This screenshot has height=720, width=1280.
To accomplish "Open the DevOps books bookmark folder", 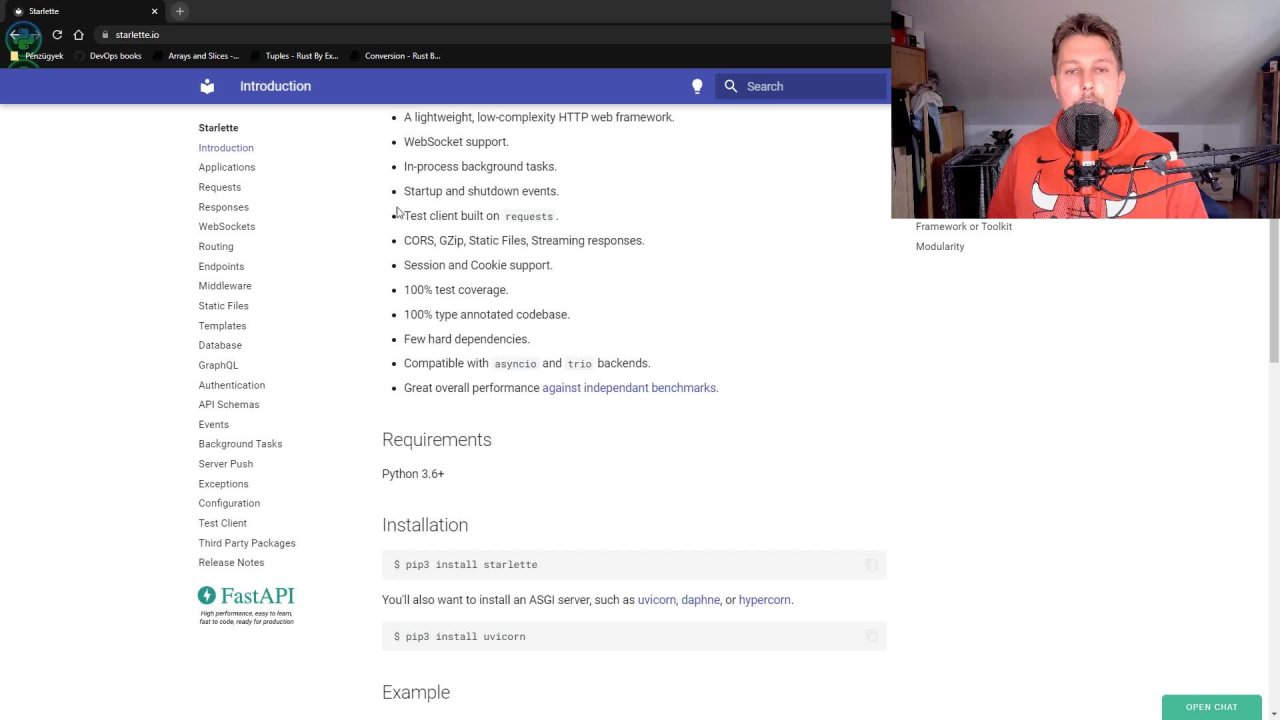I will point(115,56).
